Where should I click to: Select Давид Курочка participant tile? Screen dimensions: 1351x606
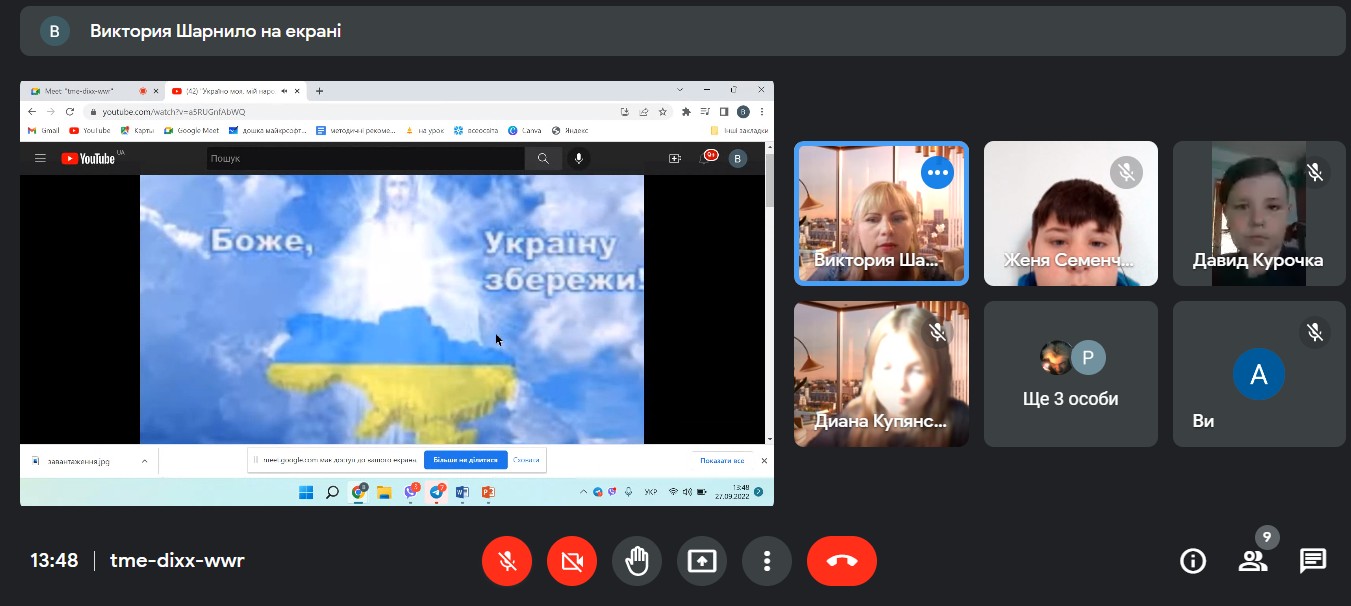tap(1259, 213)
